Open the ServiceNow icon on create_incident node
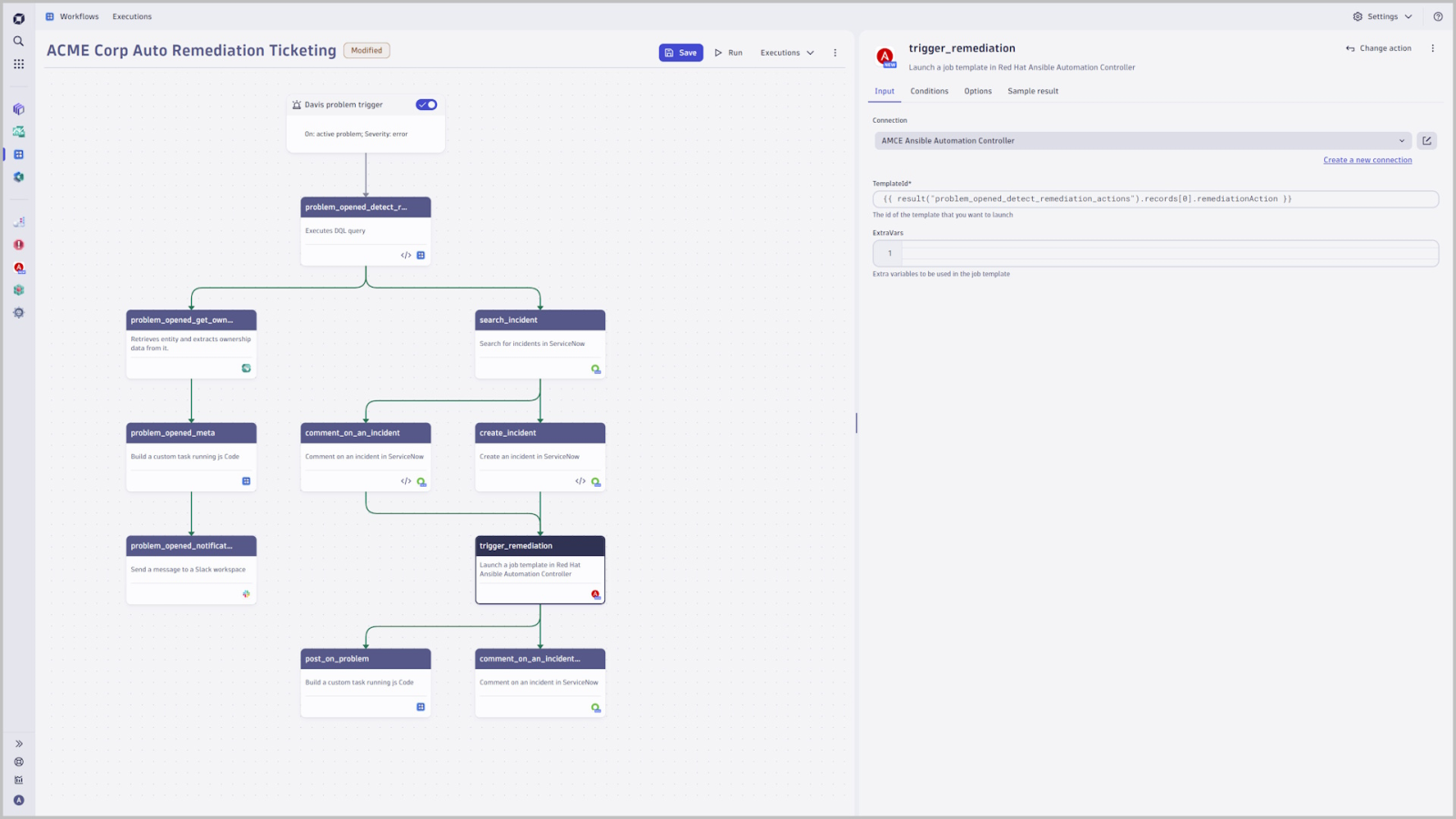Image resolution: width=1456 pixels, height=819 pixels. click(595, 482)
